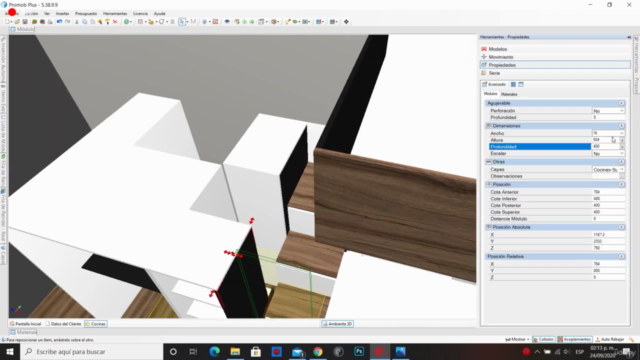This screenshot has height=360, width=640.
Task: Click the Cota Anterior value field
Action: 608,192
